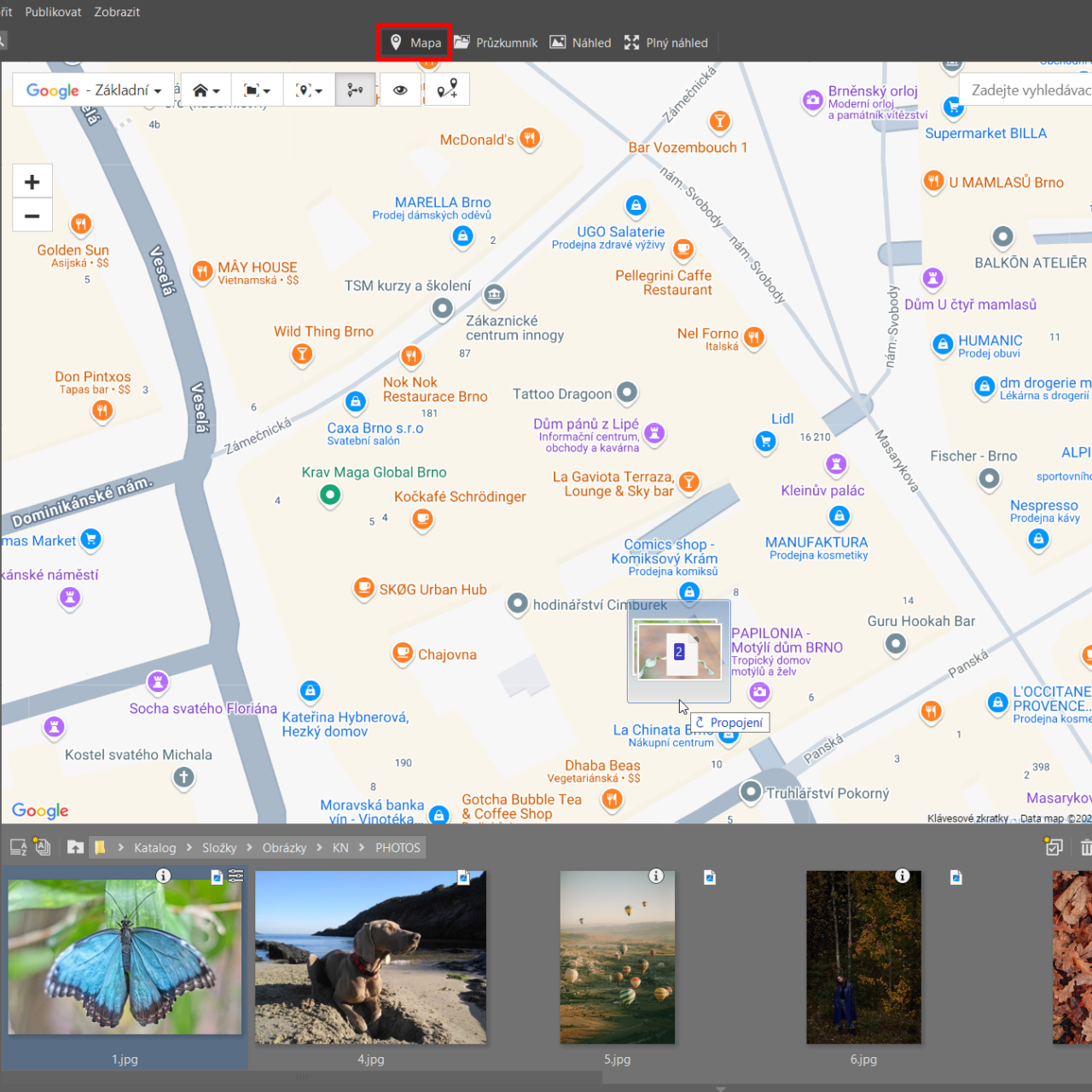Open the Plný náhled fullscreen preview
1092x1092 pixels.
[666, 43]
